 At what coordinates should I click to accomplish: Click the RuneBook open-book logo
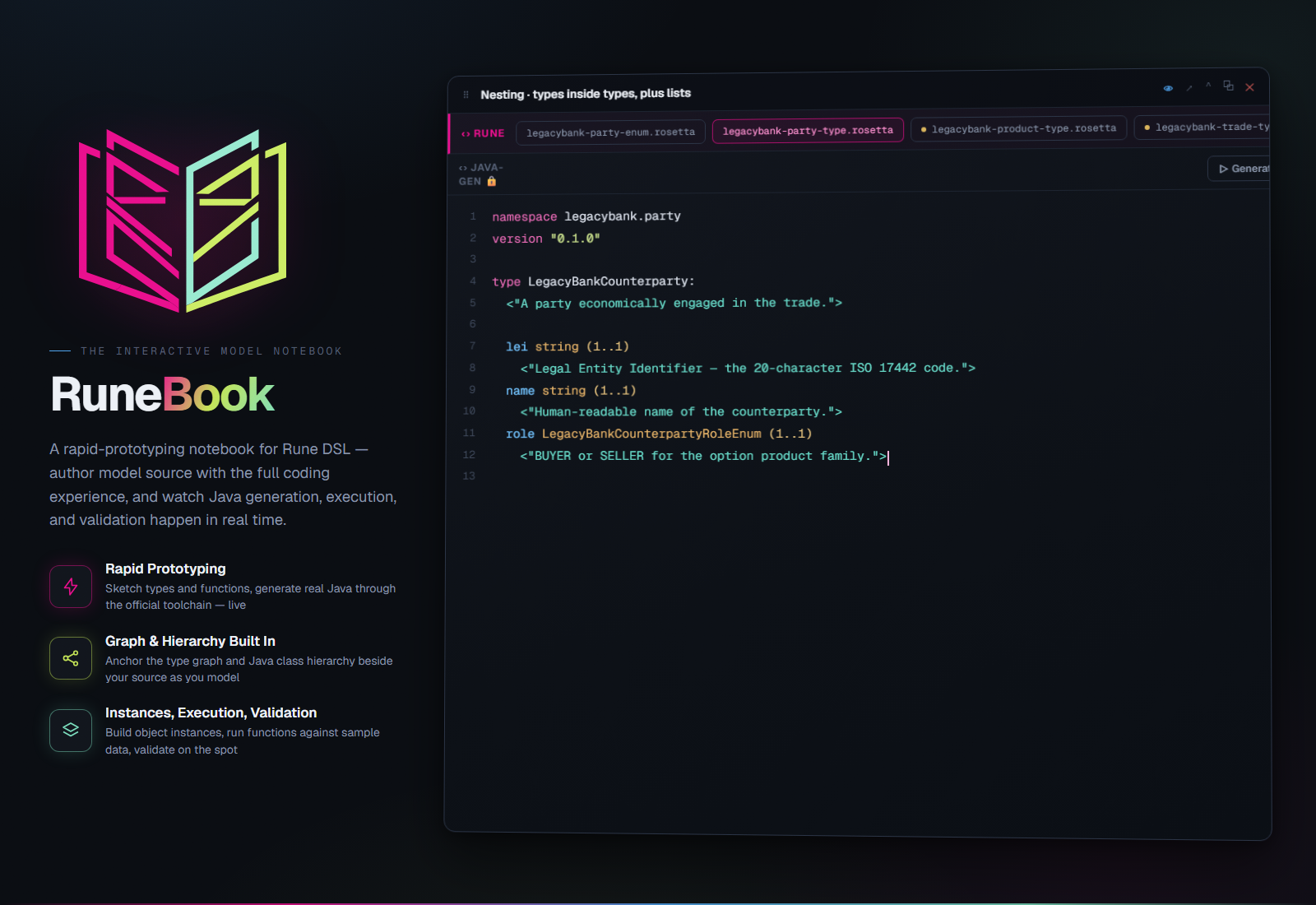(x=183, y=220)
